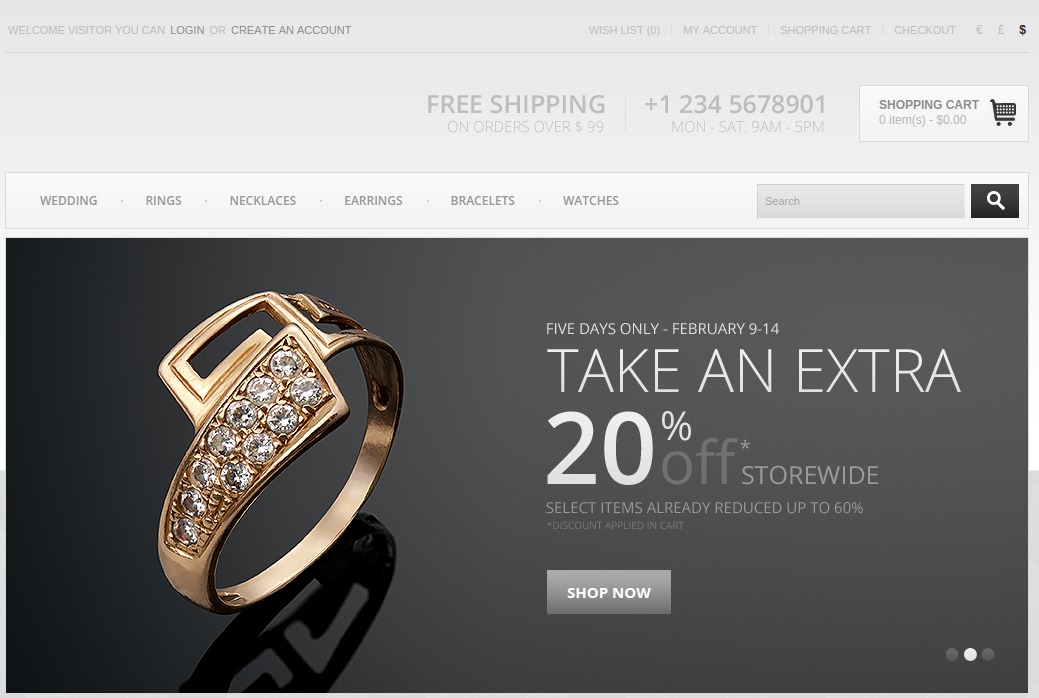
Task: Focus the Search text field
Action: 861,201
